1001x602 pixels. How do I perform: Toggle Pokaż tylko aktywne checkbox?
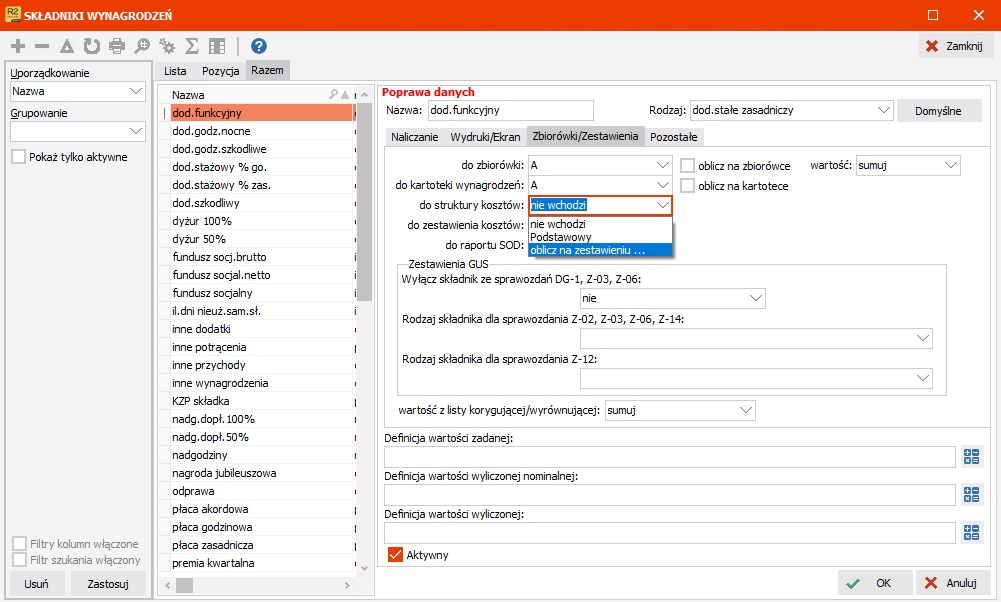click(19, 157)
